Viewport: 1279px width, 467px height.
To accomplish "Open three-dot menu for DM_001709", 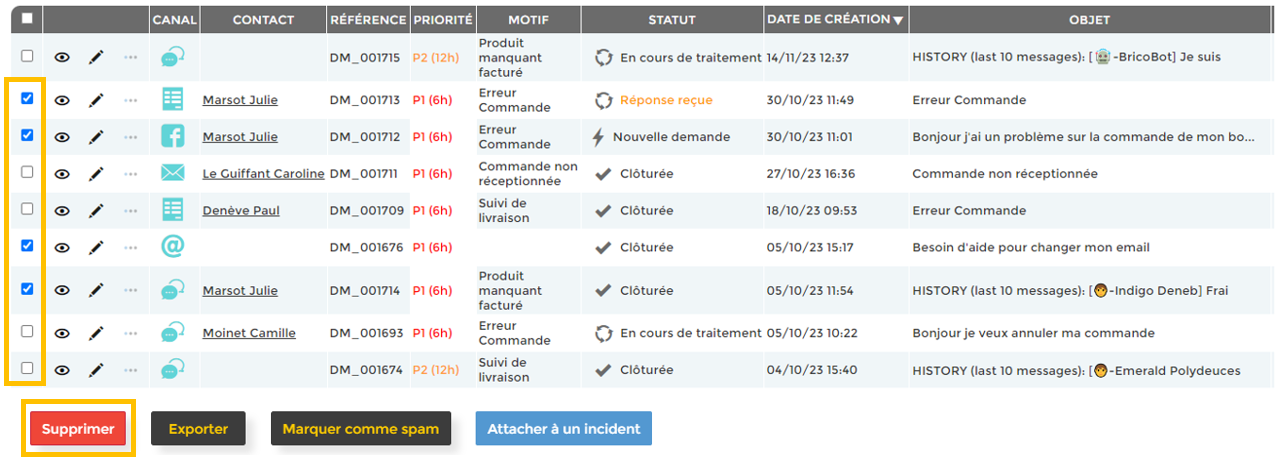I will [x=131, y=211].
